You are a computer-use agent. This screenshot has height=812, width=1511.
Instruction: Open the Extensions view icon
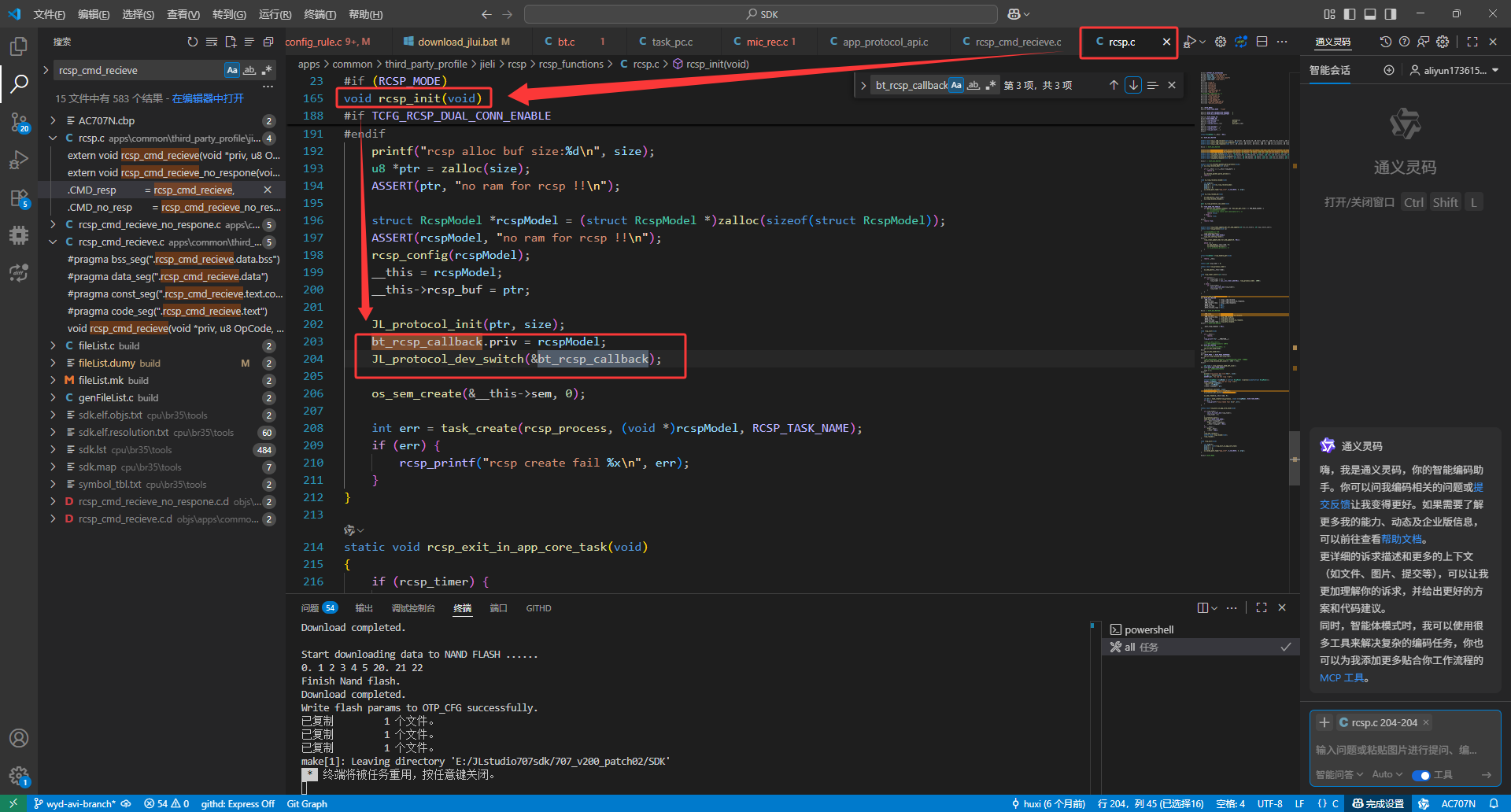coord(19,197)
